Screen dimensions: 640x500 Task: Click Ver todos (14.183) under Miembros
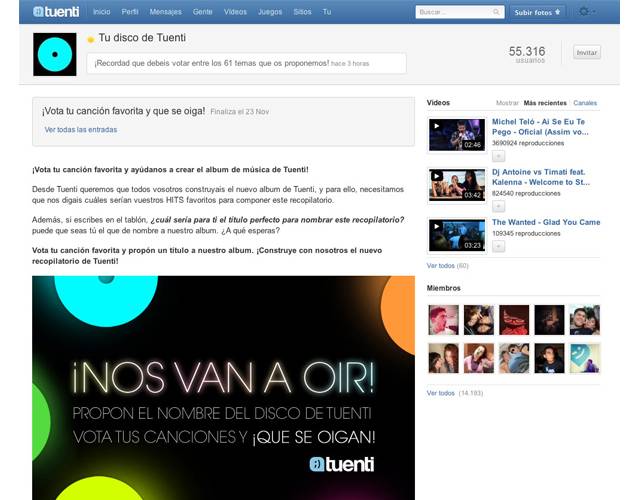click(x=455, y=393)
